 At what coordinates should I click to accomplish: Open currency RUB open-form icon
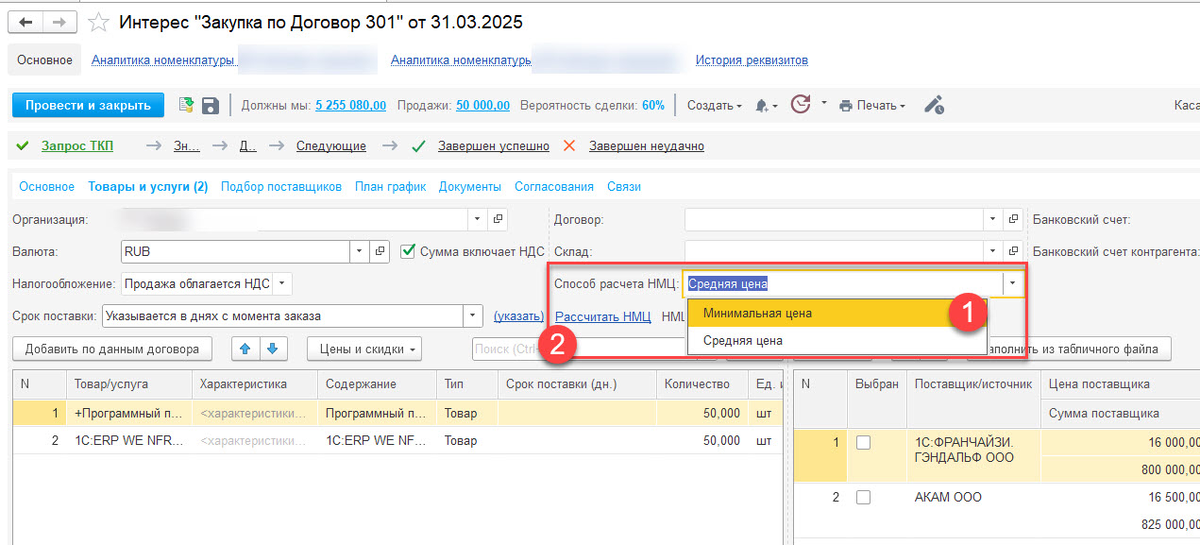(381, 251)
